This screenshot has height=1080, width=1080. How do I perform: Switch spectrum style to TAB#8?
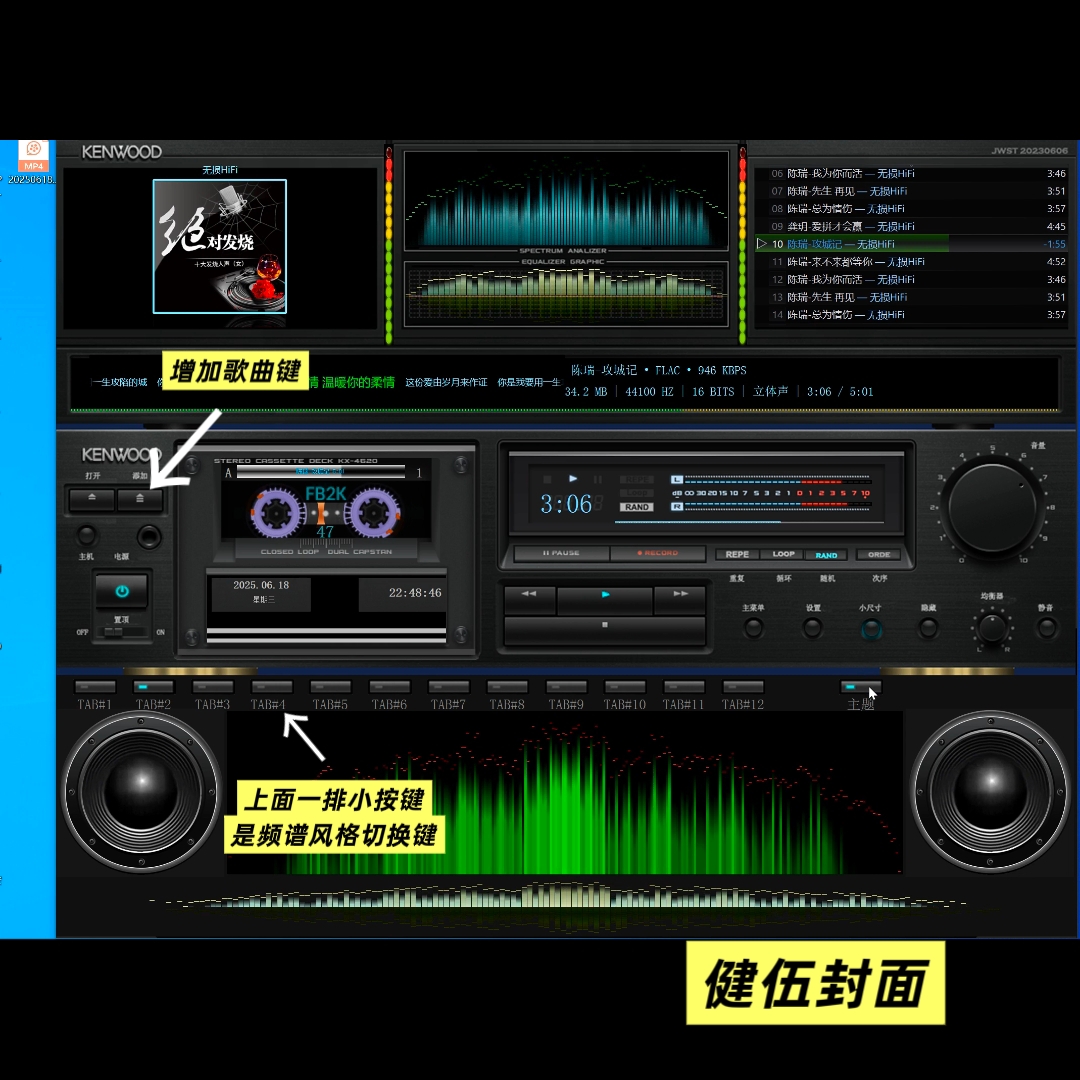[507, 687]
